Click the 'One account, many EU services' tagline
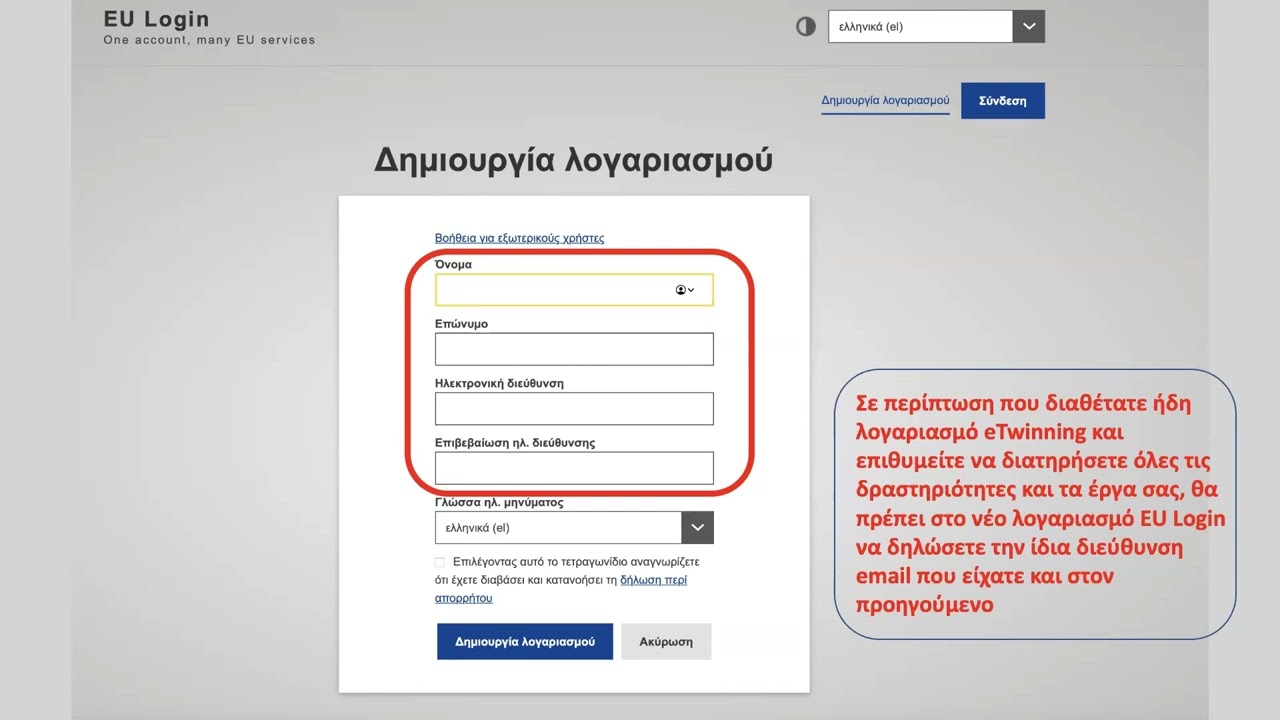Screen dimensions: 1280x720 (x=209, y=40)
